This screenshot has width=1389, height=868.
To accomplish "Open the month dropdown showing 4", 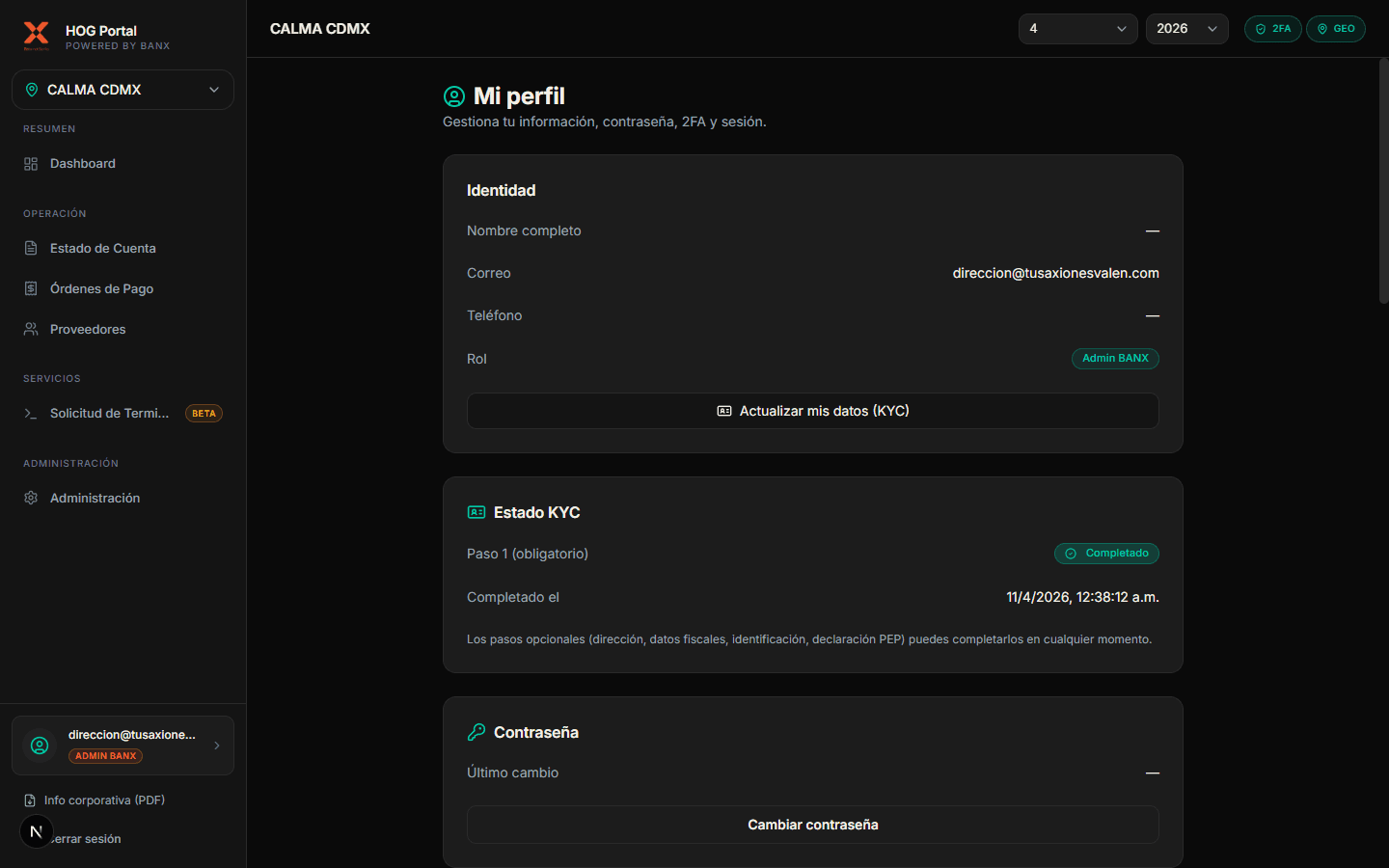I will tap(1077, 29).
